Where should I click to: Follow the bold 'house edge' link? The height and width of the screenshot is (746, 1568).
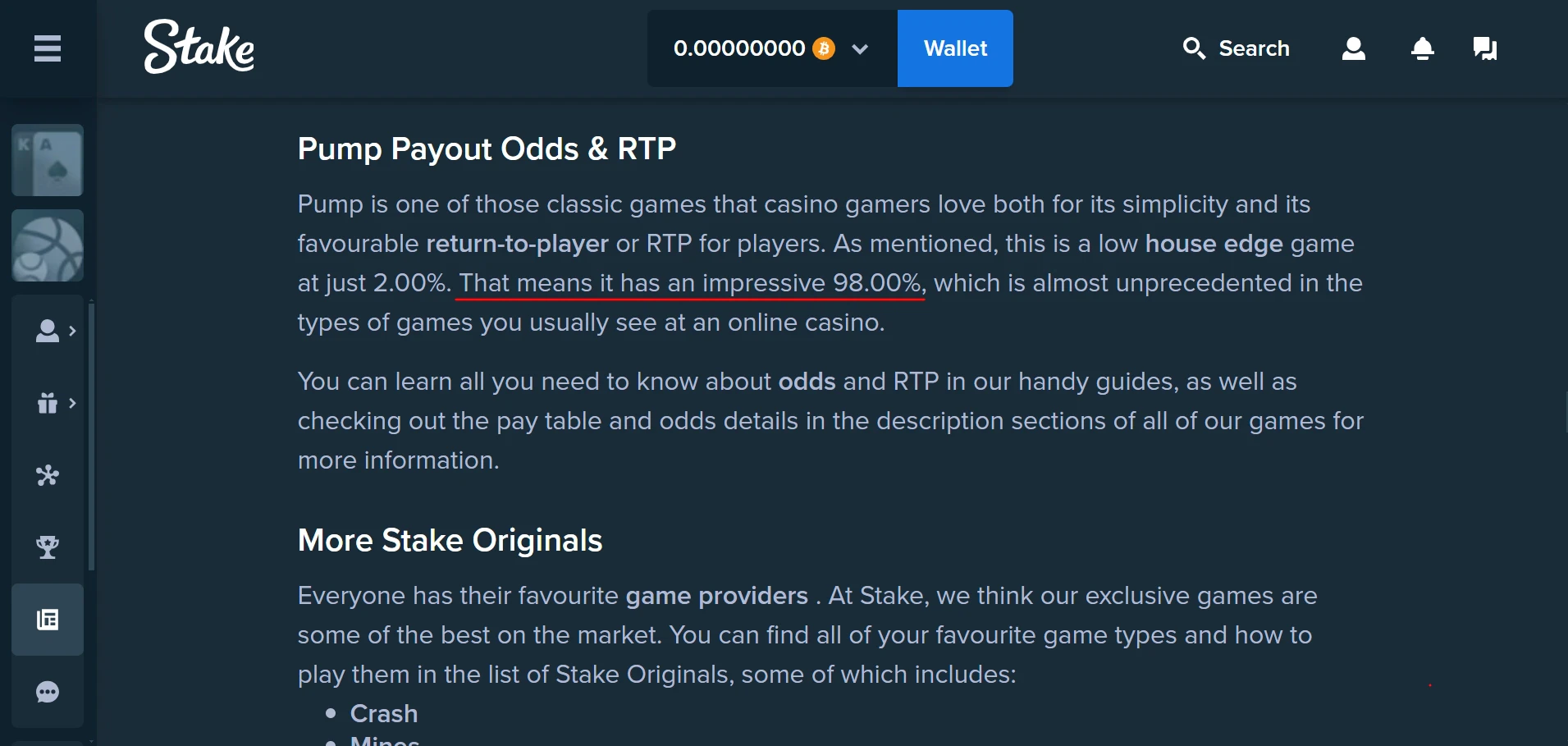click(1214, 244)
